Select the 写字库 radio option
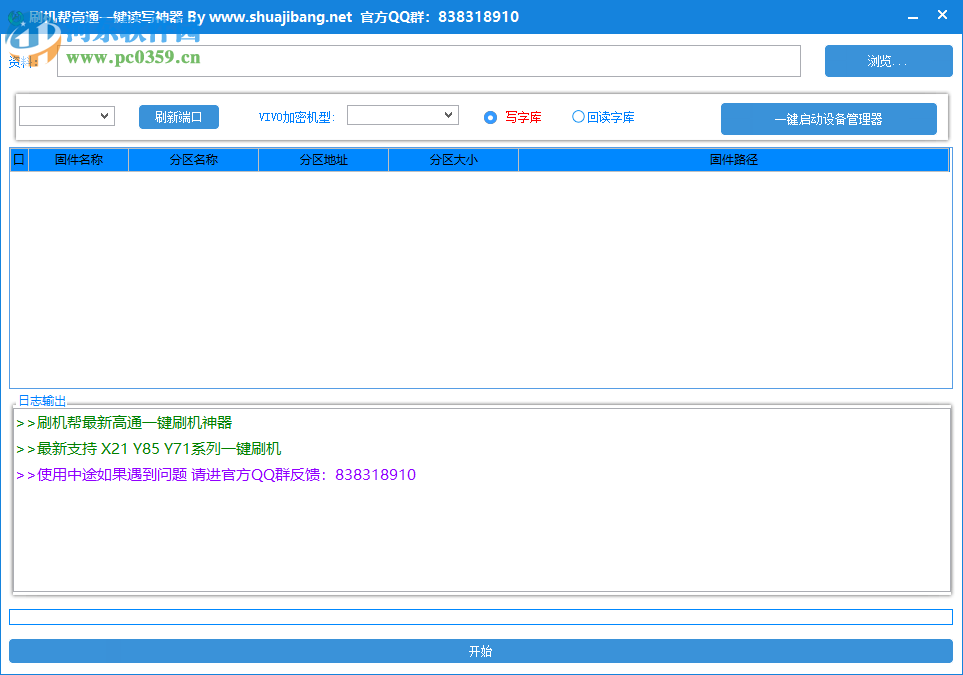Viewport: 963px width, 675px height. [490, 117]
